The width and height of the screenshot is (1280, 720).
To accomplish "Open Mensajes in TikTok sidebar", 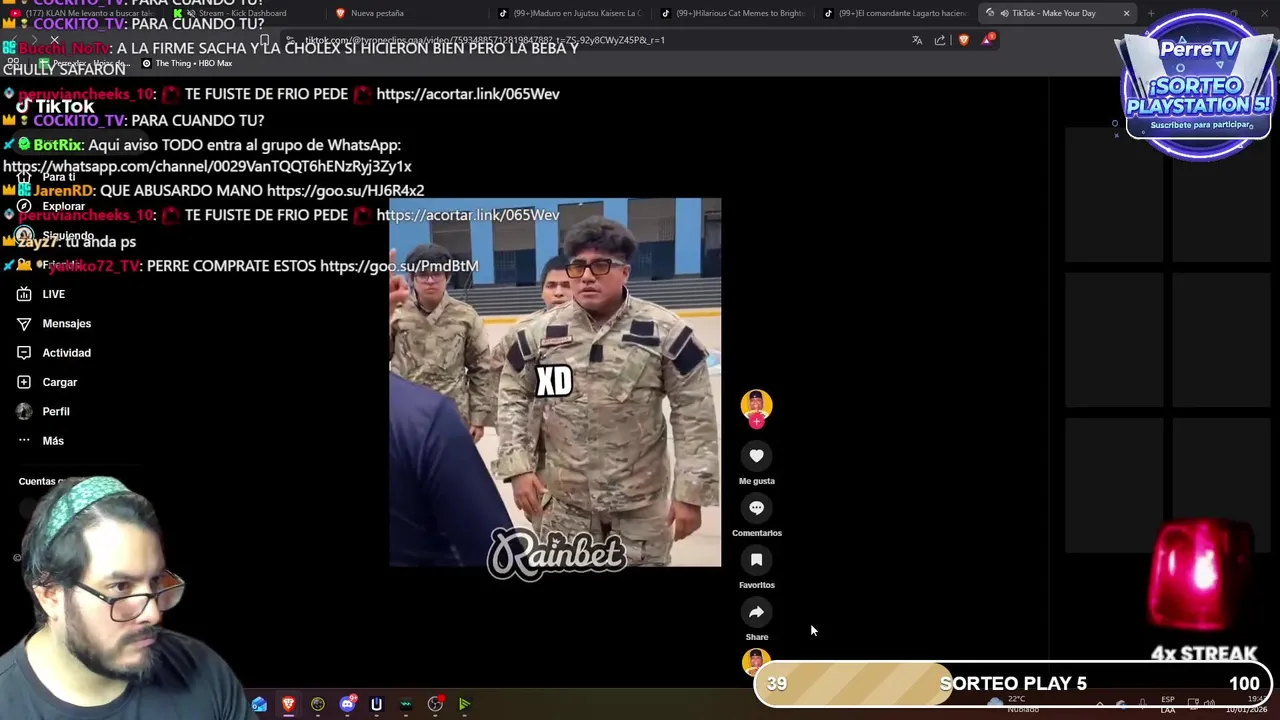I will [55, 323].
